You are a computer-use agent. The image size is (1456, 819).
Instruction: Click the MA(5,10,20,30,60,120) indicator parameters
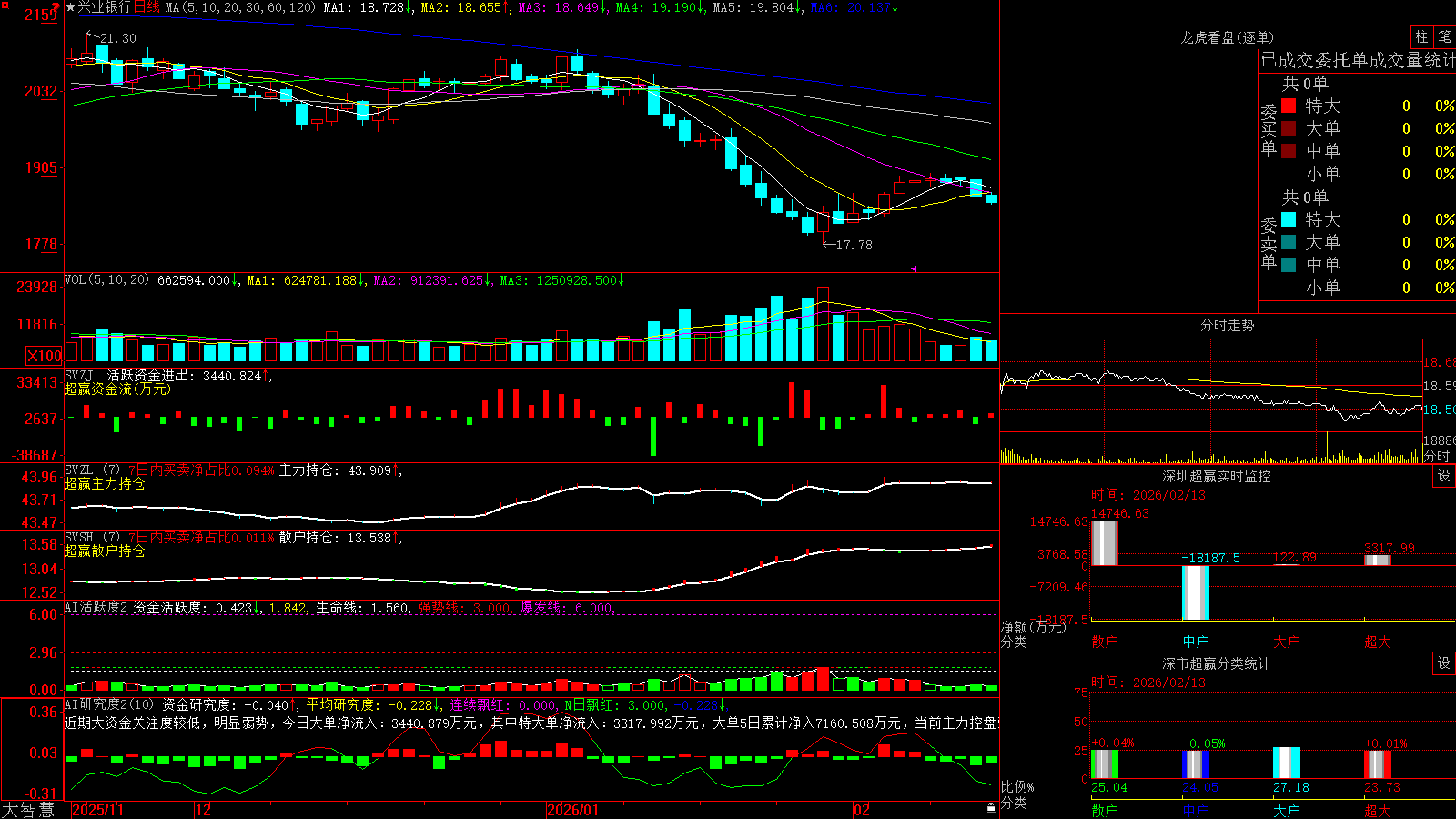point(241,7)
